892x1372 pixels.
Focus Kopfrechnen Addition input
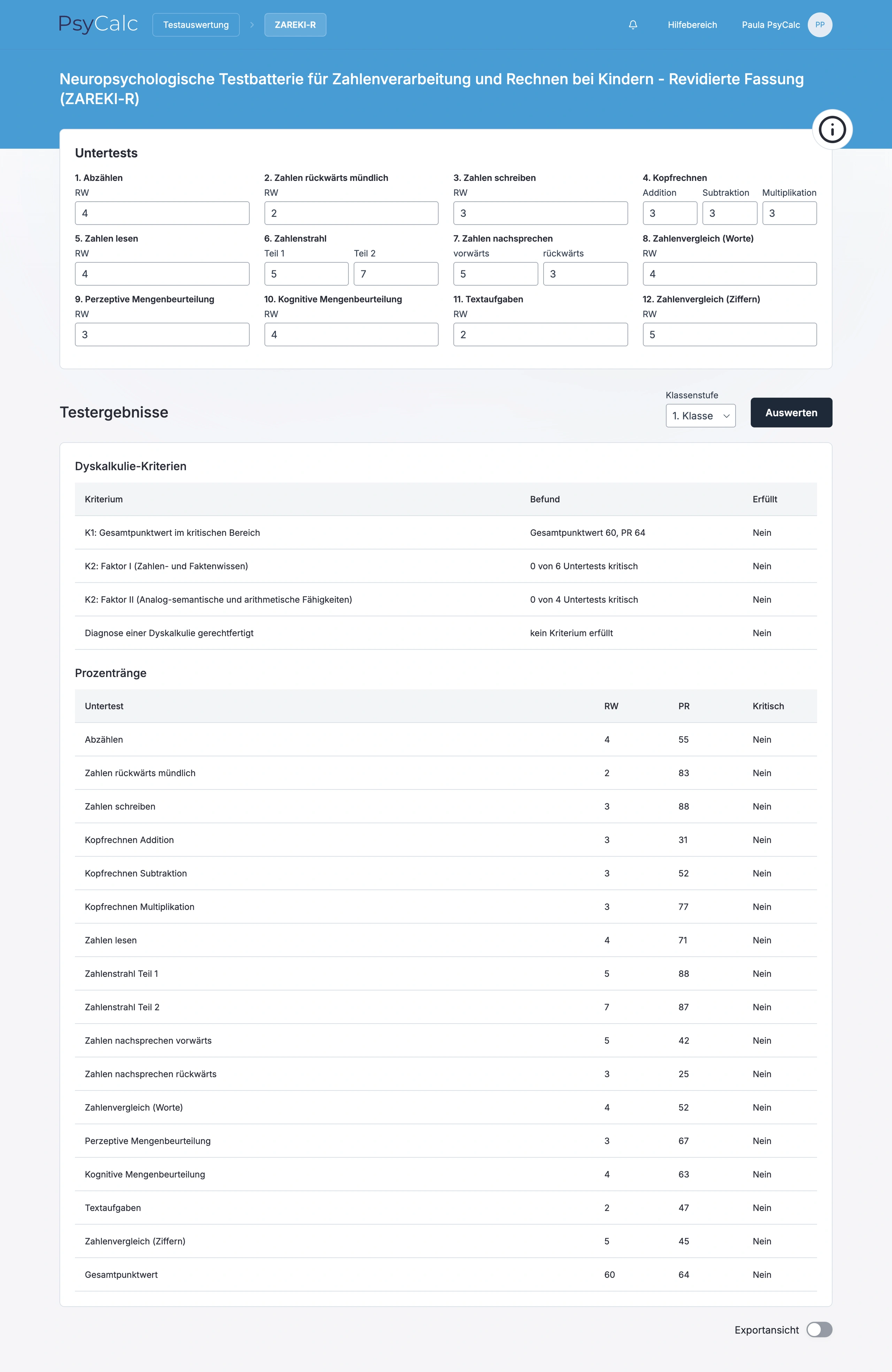[669, 213]
